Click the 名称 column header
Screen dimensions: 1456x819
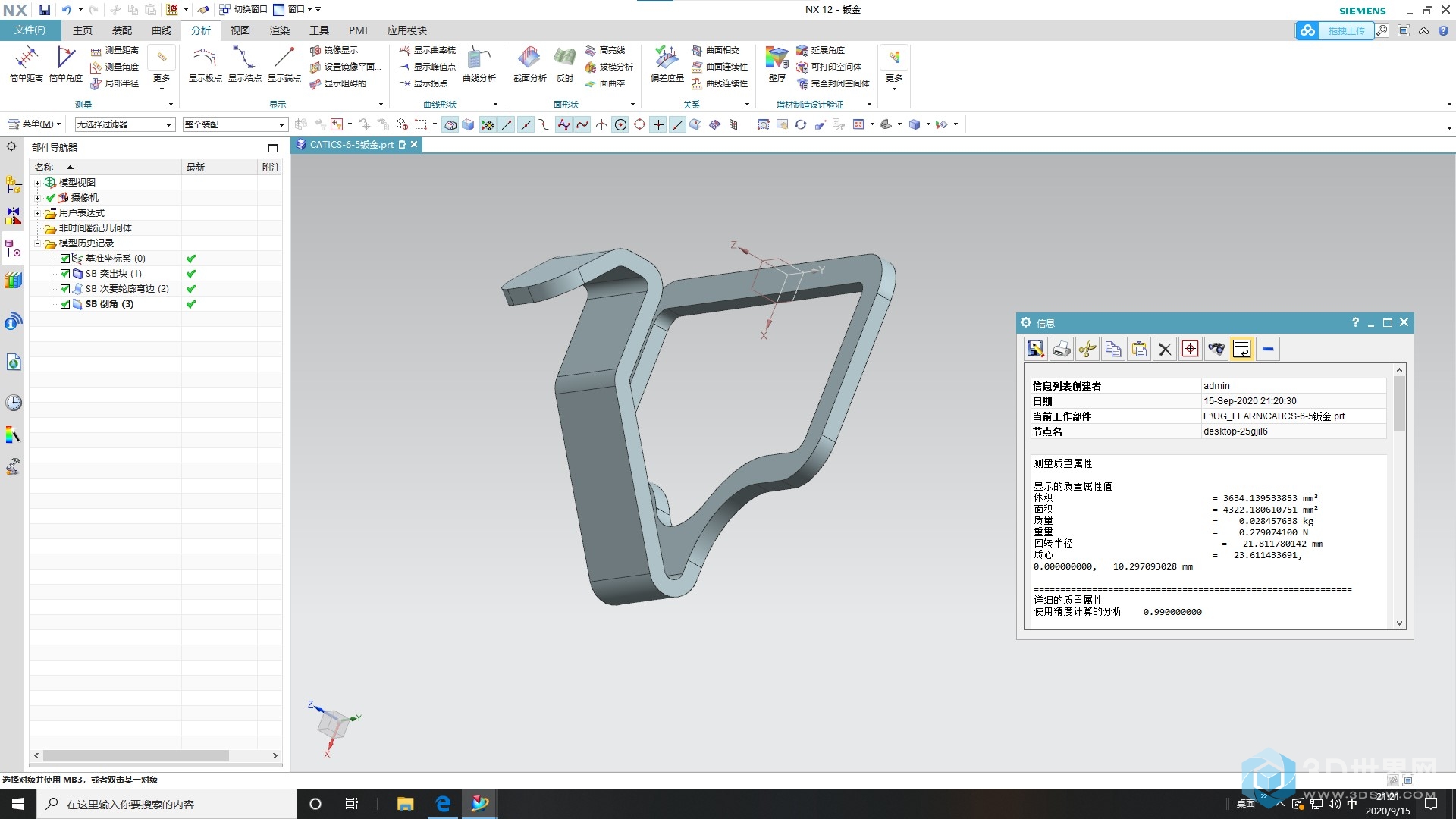(x=105, y=168)
